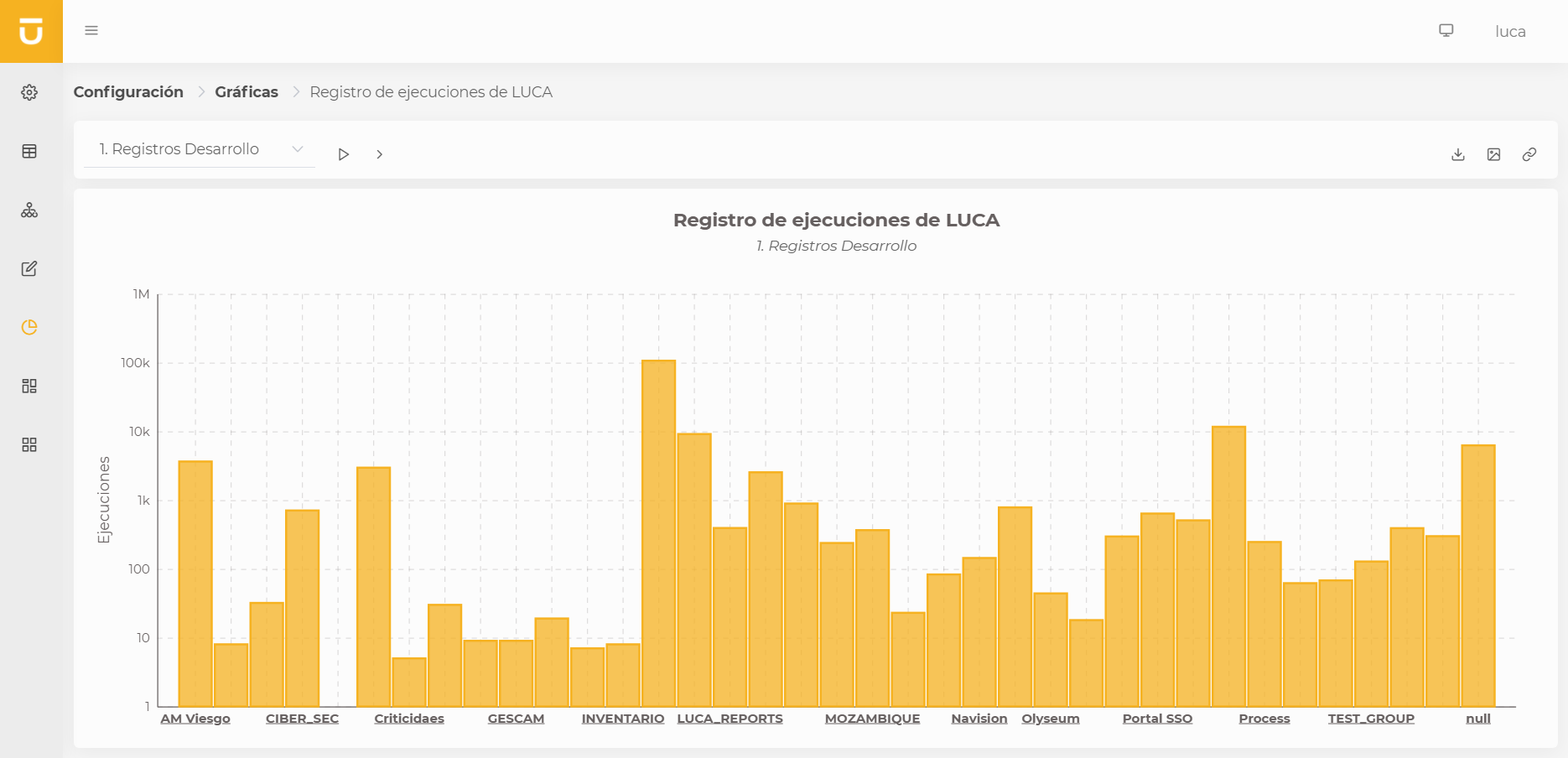Click the edit pencil sidebar icon
1568x758 pixels.
(x=29, y=268)
